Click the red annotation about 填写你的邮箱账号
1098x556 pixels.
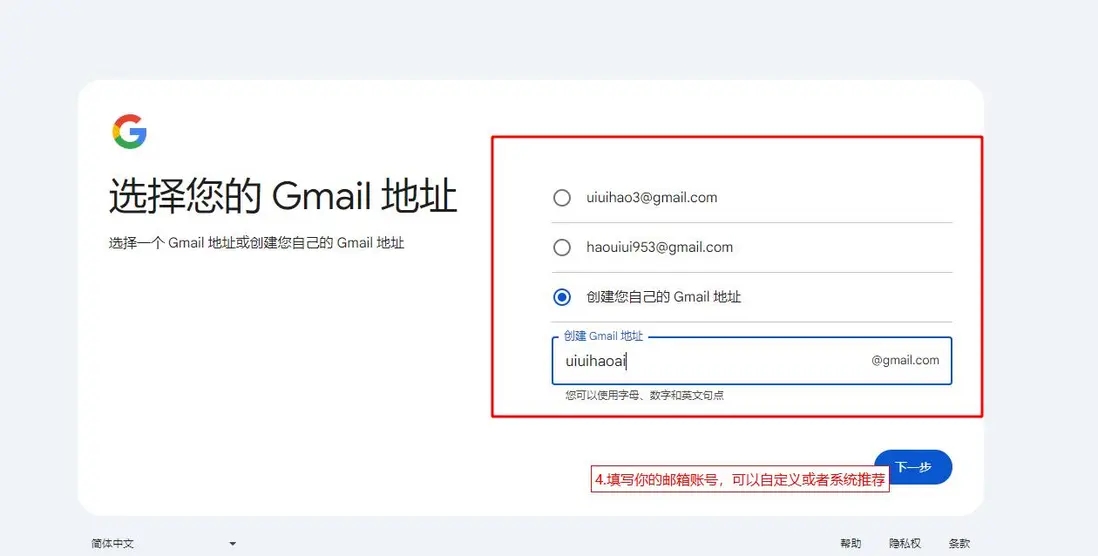pos(740,480)
